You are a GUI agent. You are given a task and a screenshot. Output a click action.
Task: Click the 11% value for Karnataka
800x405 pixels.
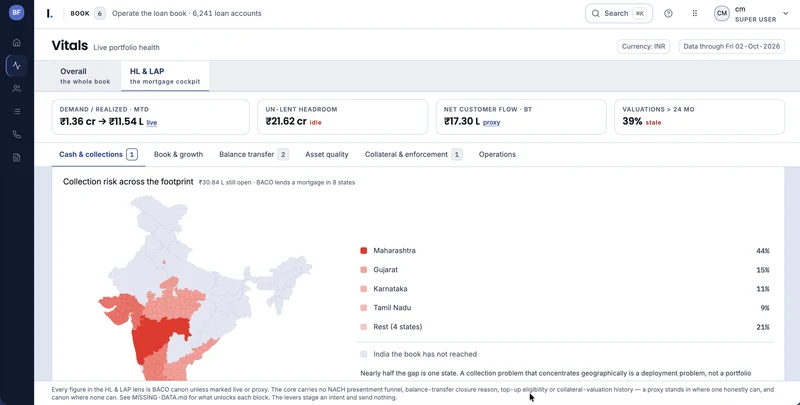coord(763,289)
